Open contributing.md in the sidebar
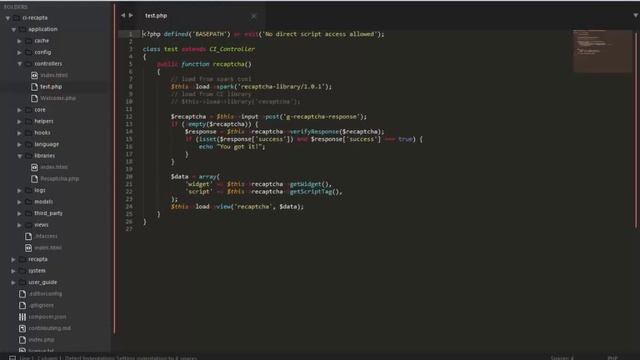The image size is (640, 360). tap(49, 328)
